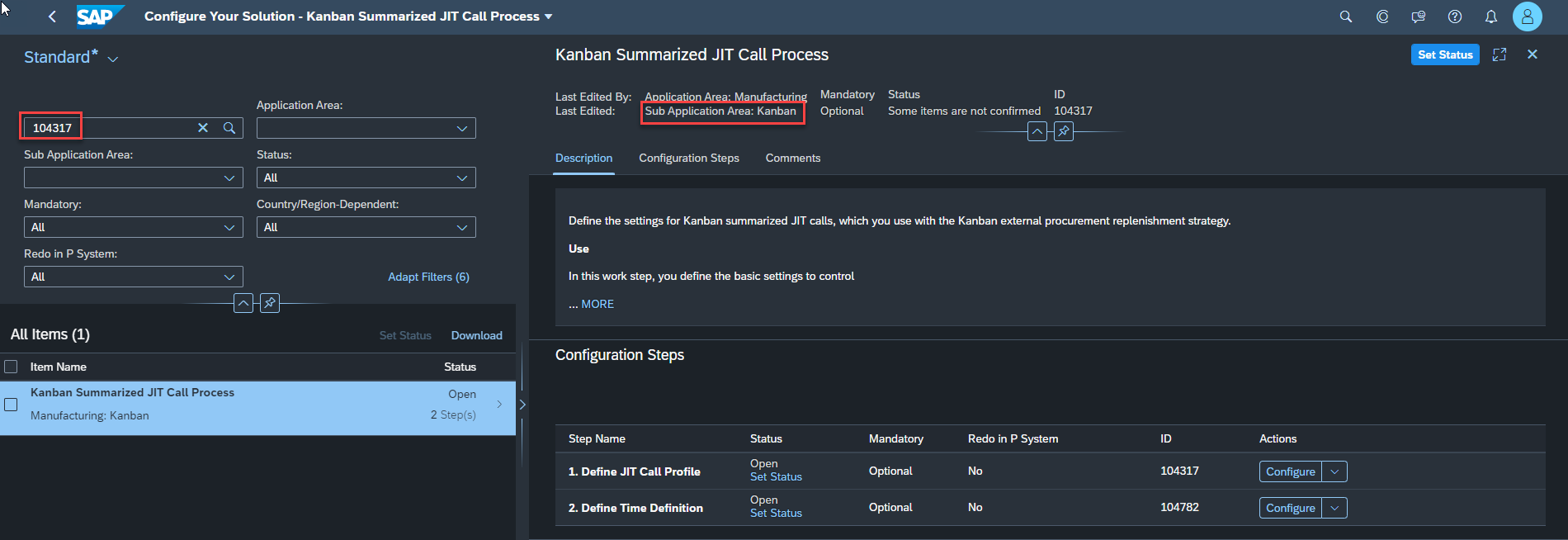Click the greyed Set Status in the item list toolbar
Viewport: 1568px width, 540px height.
point(405,335)
